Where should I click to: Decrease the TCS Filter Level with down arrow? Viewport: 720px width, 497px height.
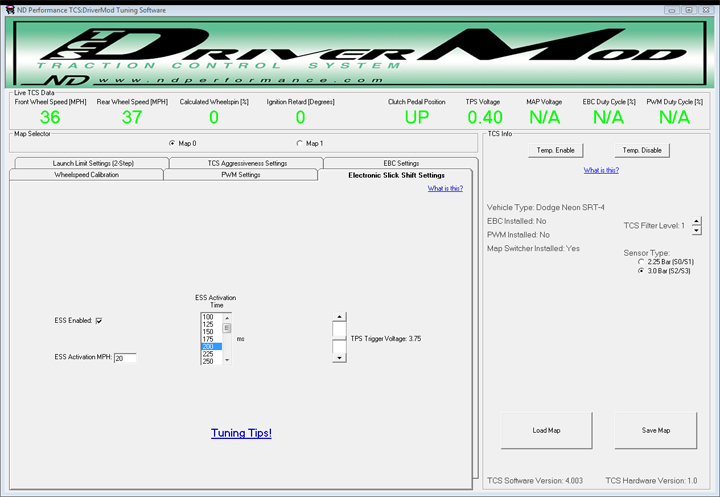(x=697, y=231)
